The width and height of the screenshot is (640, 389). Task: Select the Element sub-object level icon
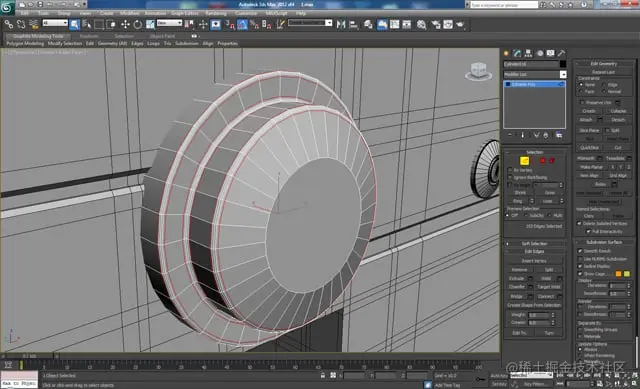coord(552,161)
